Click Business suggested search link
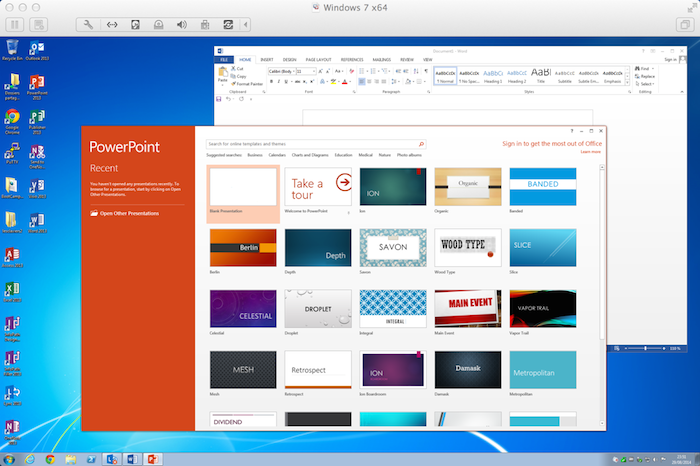700x466 pixels. 255,155
